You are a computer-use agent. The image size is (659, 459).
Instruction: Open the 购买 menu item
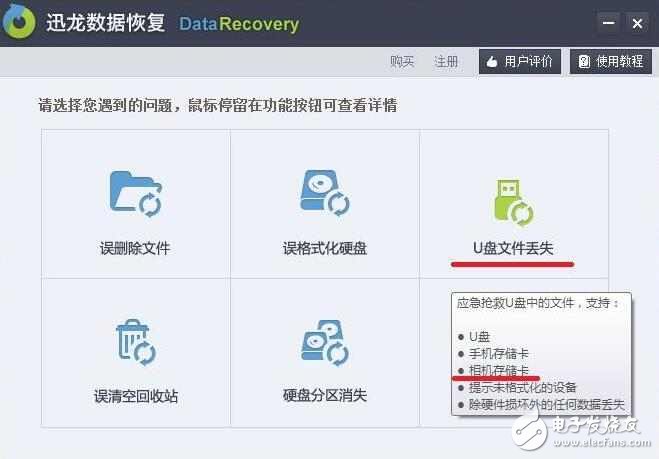click(402, 62)
